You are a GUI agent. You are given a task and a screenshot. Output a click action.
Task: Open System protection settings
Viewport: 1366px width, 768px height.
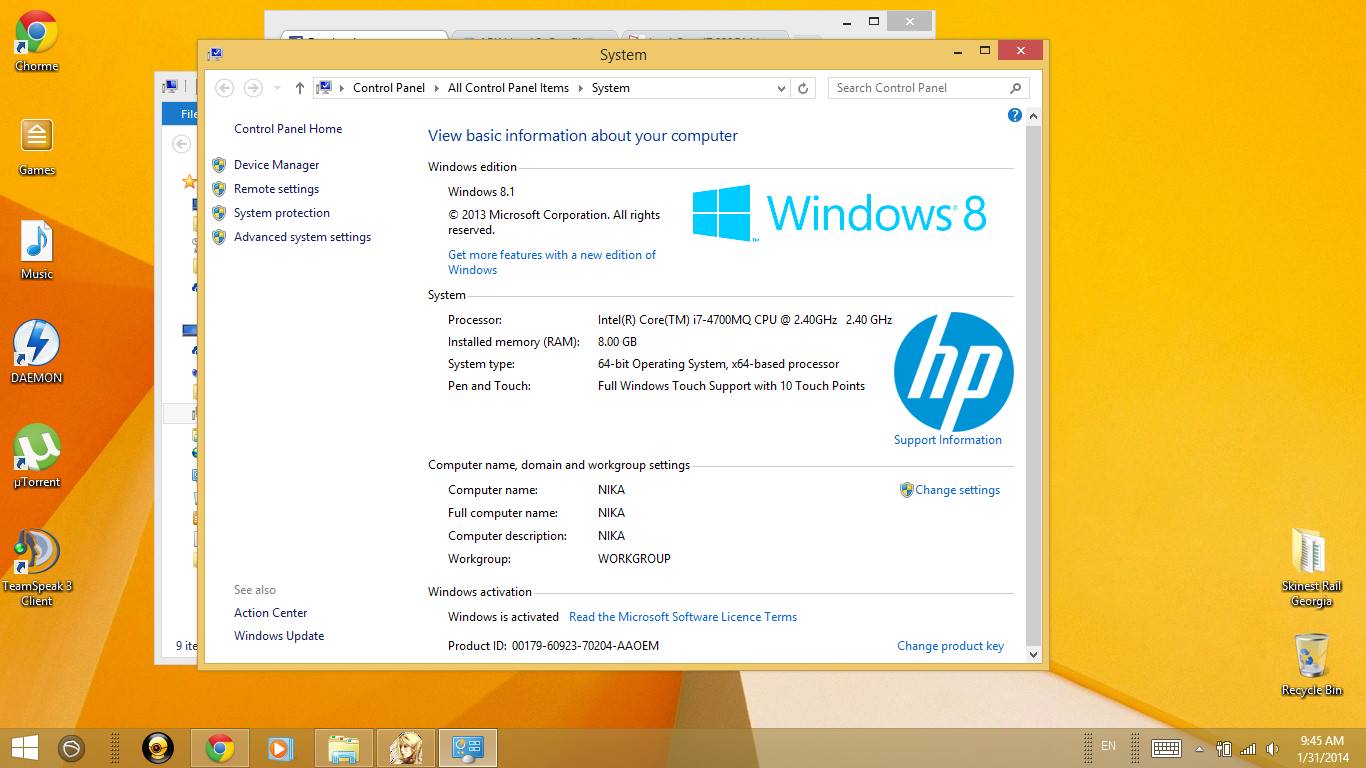[x=281, y=213]
